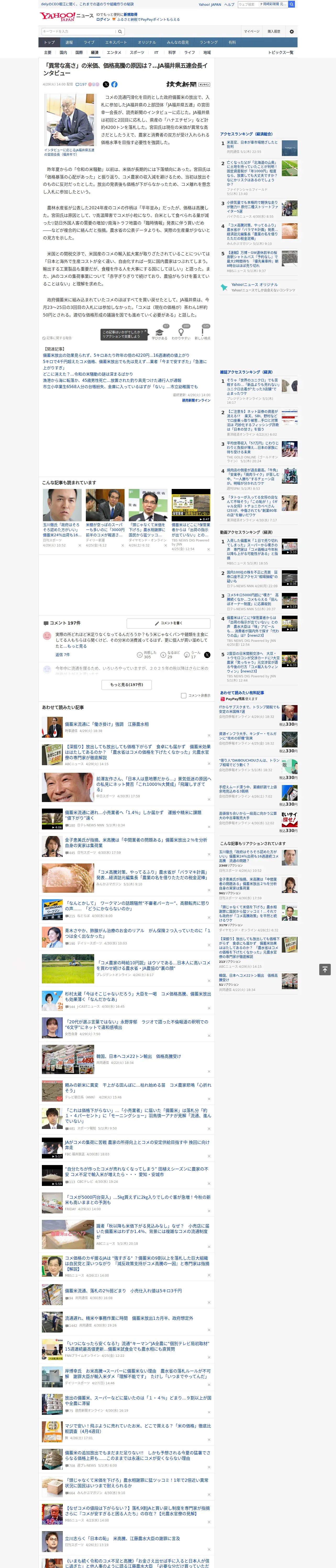The image size is (336, 1568).
Task: Open the 科学 category
Action: click(172, 52)
